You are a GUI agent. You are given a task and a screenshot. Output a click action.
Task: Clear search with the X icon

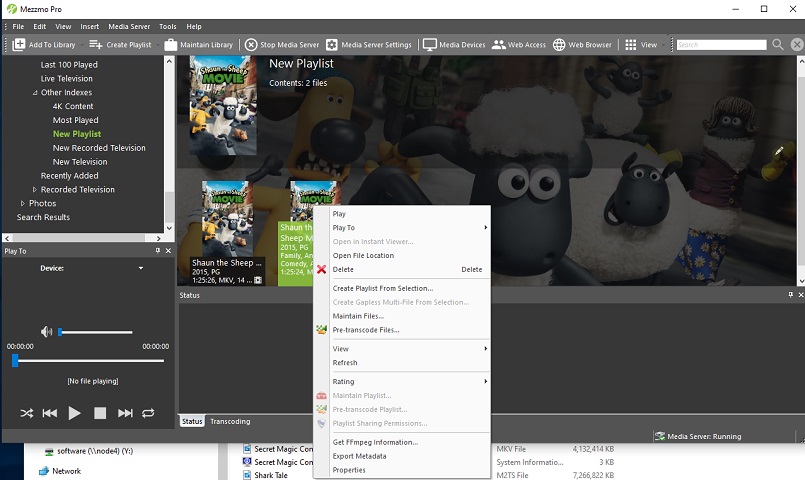pos(797,45)
